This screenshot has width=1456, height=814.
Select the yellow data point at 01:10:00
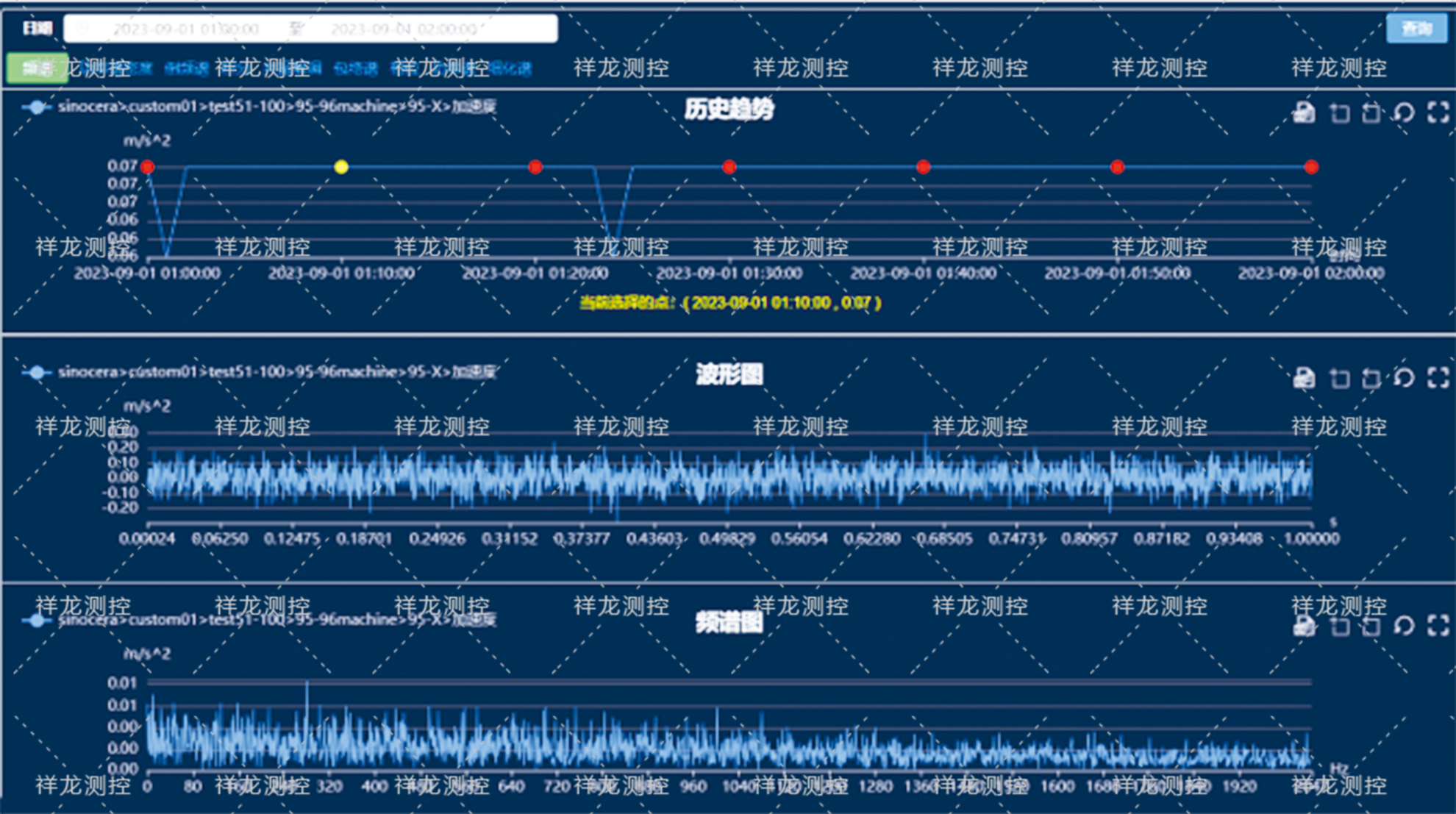pos(340,167)
